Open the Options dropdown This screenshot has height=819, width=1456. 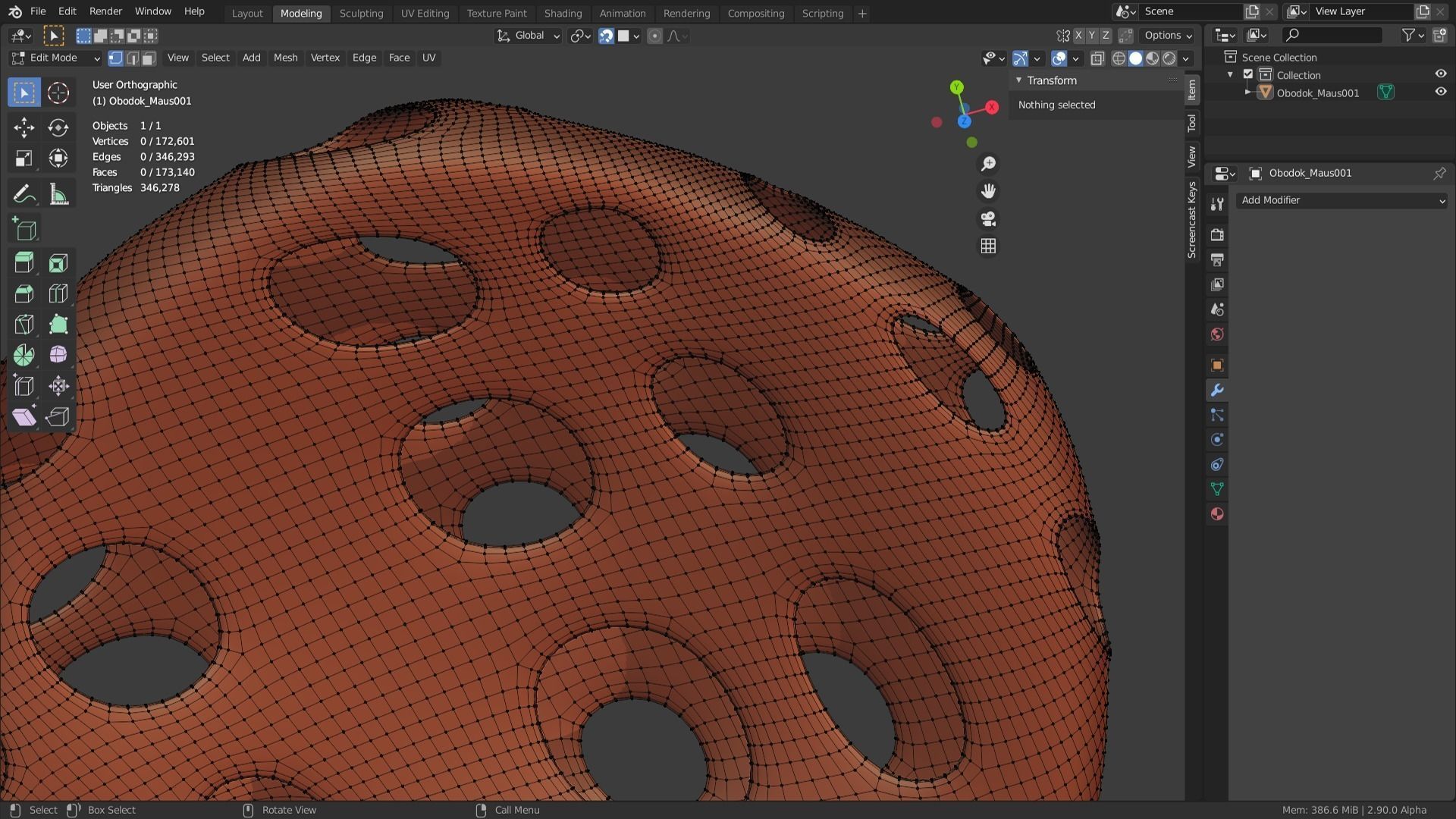coord(1167,36)
